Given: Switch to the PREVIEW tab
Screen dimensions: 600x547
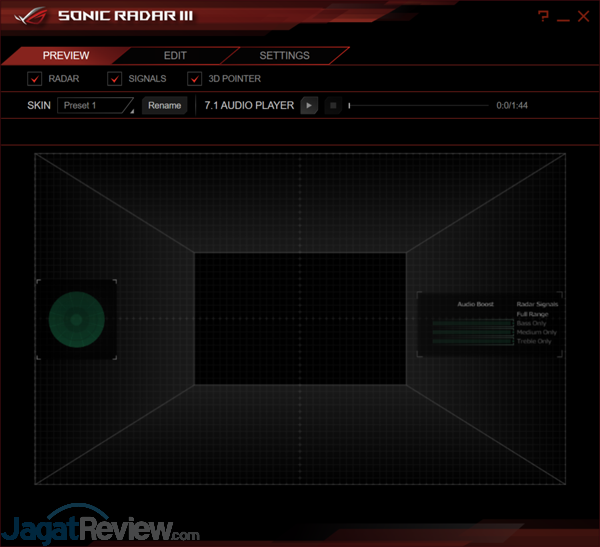Looking at the screenshot, I should click(x=66, y=56).
